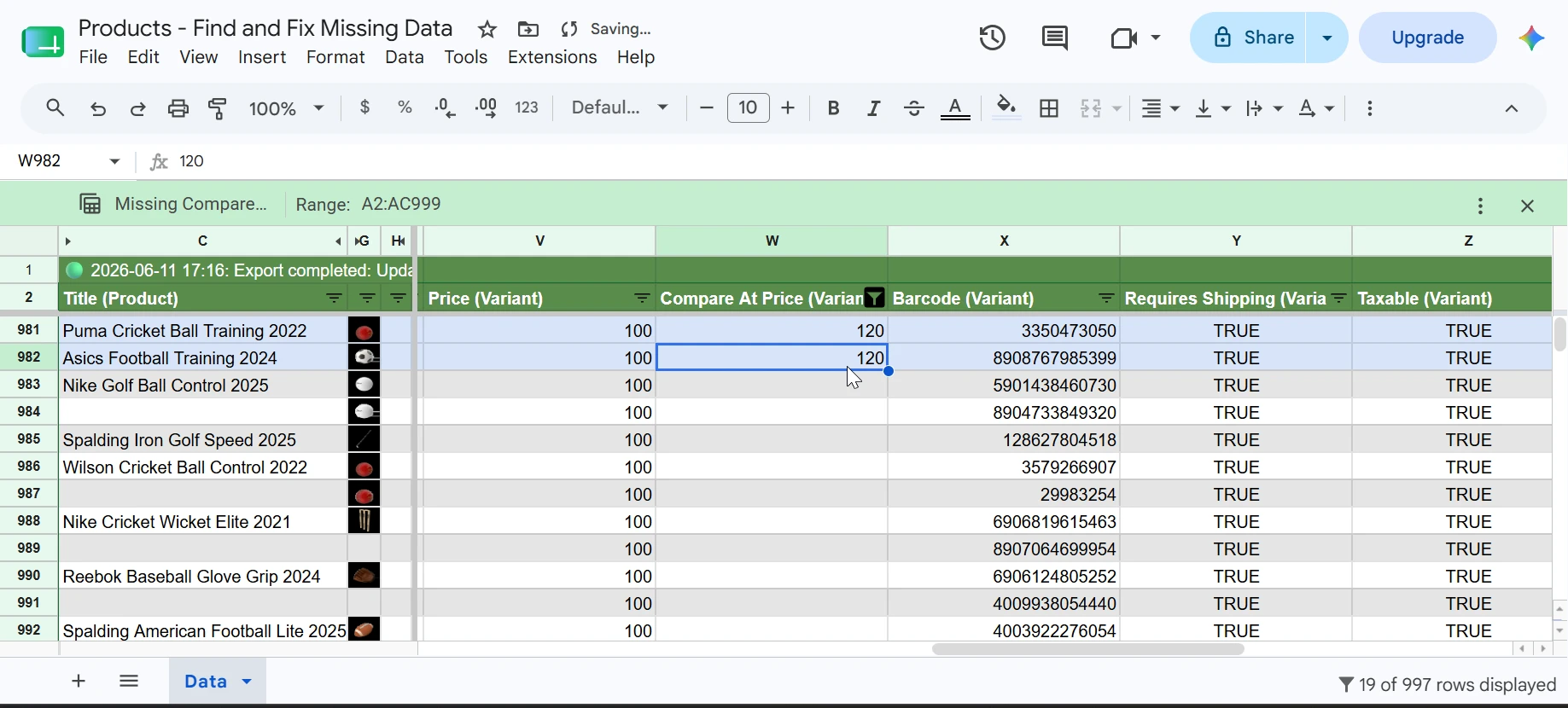The image size is (1568, 708).
Task: Show the all sheets list
Action: [129, 681]
